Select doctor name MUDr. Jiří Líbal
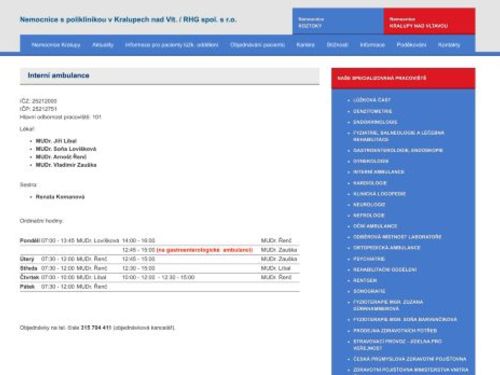The height and width of the screenshot is (375, 500). (56, 141)
